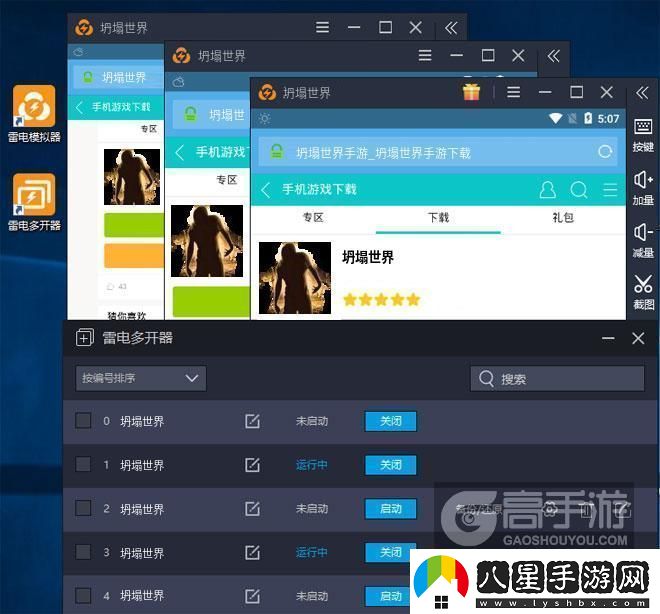Select 专区 tab in the middle emulator window
This screenshot has width=660, height=614.
(226, 180)
